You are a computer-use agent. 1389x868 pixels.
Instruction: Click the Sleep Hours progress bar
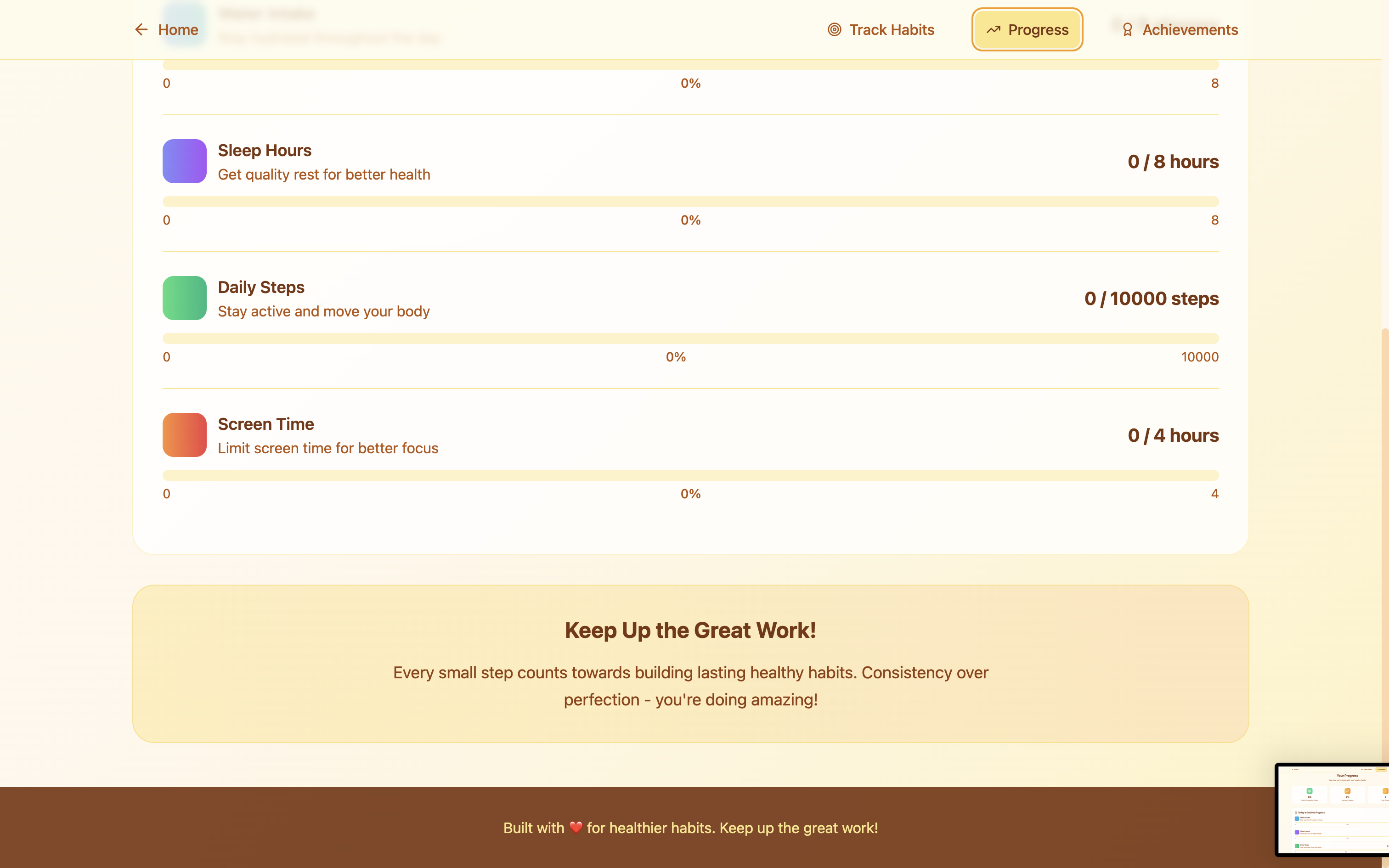tap(690, 202)
